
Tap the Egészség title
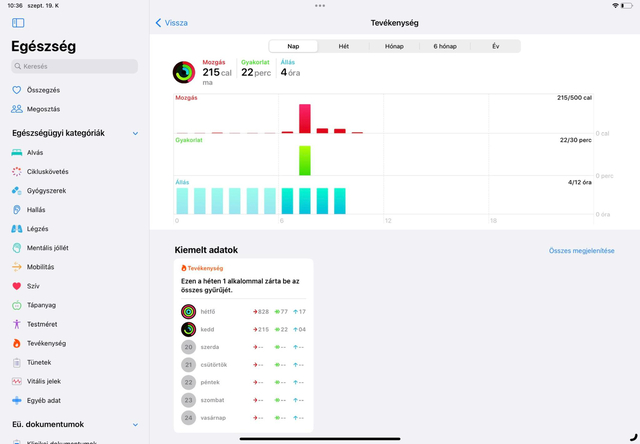[43, 46]
